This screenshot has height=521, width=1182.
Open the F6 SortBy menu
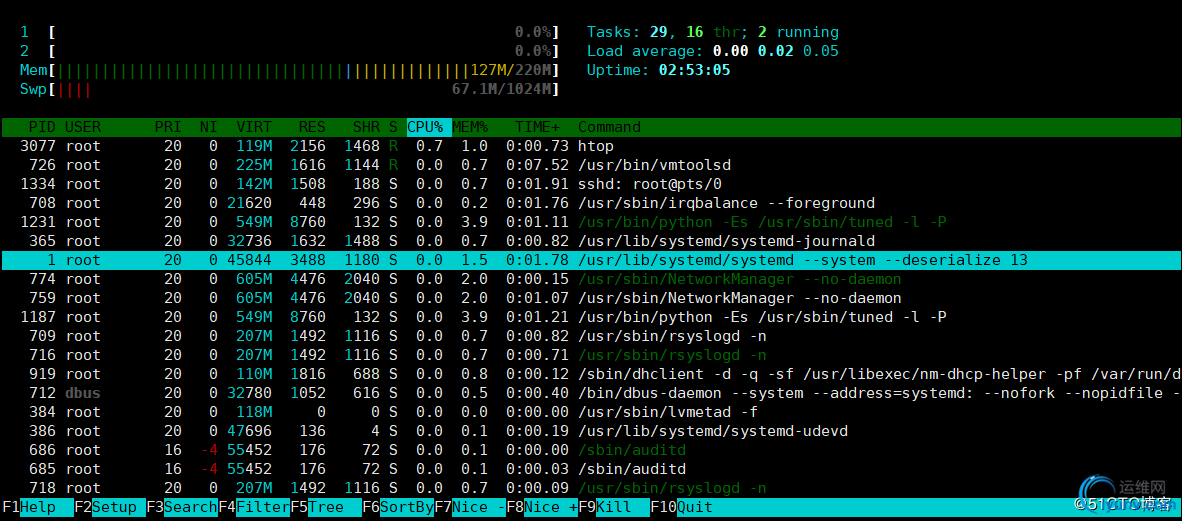pos(398,507)
